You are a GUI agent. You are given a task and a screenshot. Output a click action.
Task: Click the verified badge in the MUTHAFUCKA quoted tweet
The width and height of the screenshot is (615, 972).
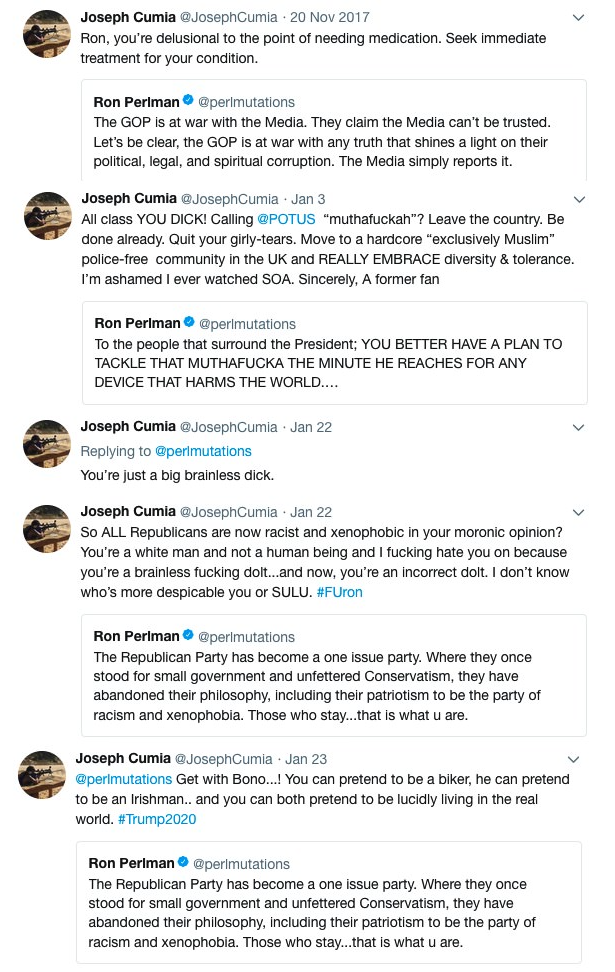click(188, 323)
